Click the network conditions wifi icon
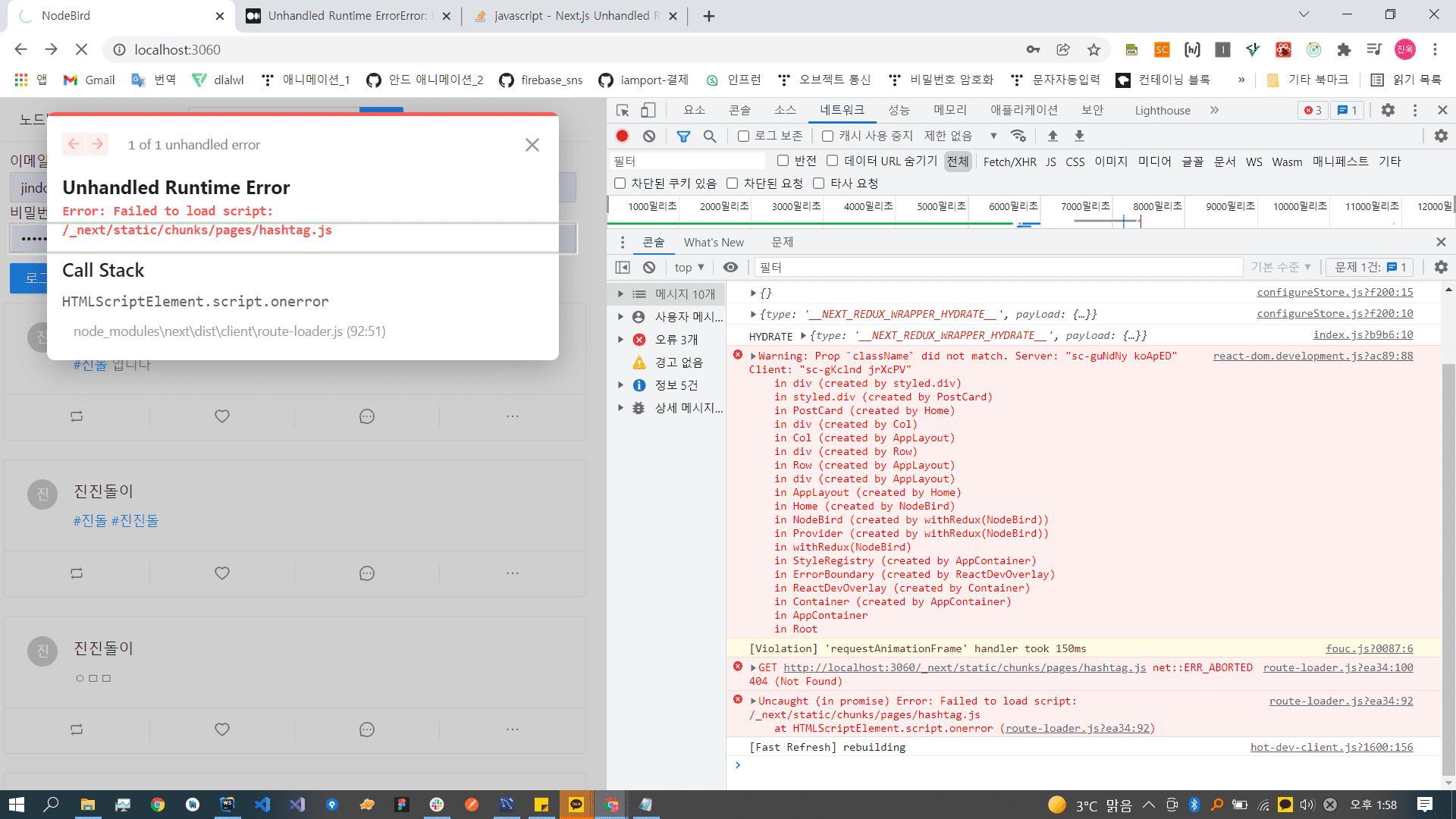Image resolution: width=1456 pixels, height=819 pixels. (1018, 136)
